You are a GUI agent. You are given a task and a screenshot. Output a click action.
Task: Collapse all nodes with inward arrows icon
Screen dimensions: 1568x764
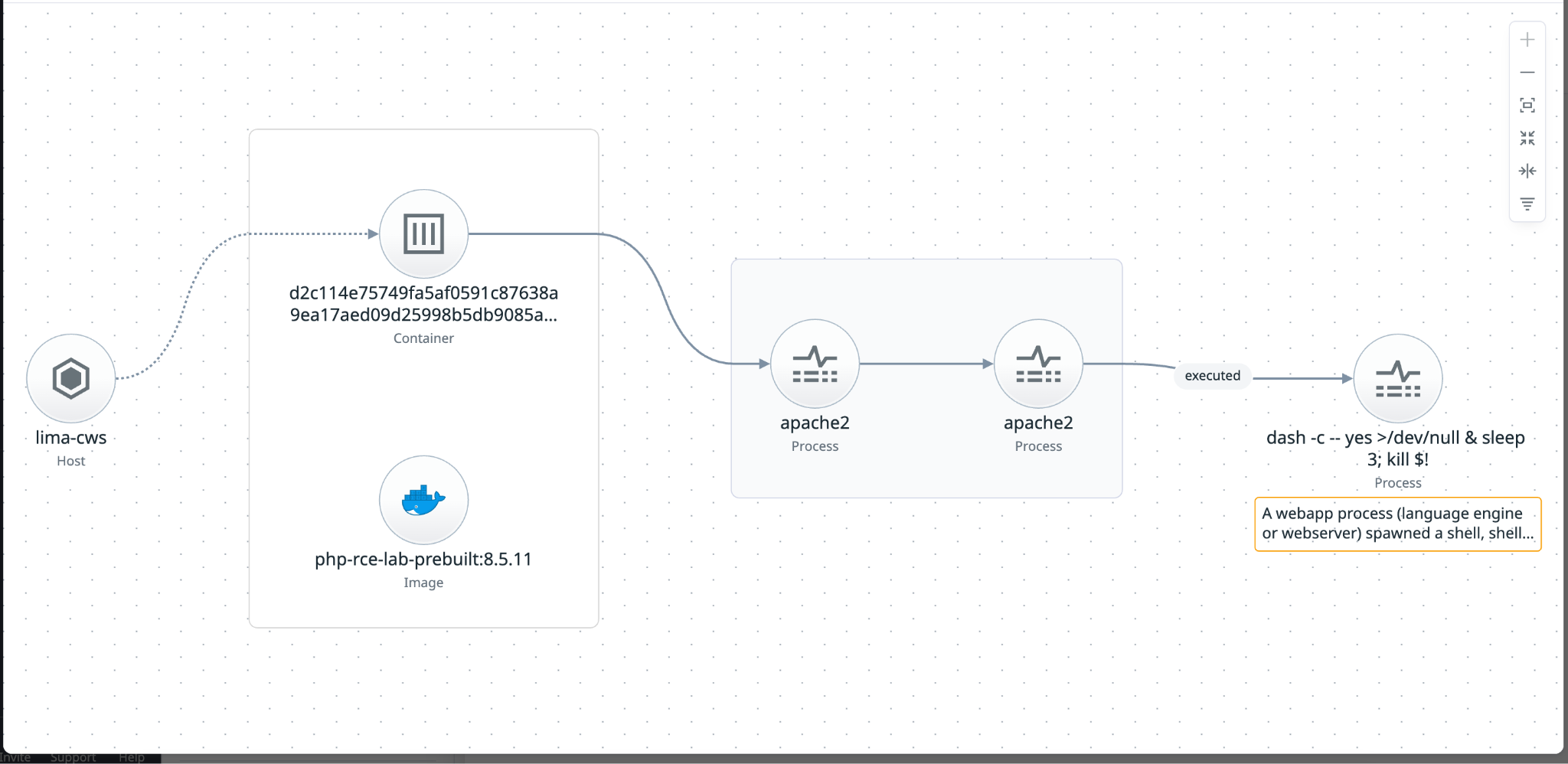point(1527,139)
